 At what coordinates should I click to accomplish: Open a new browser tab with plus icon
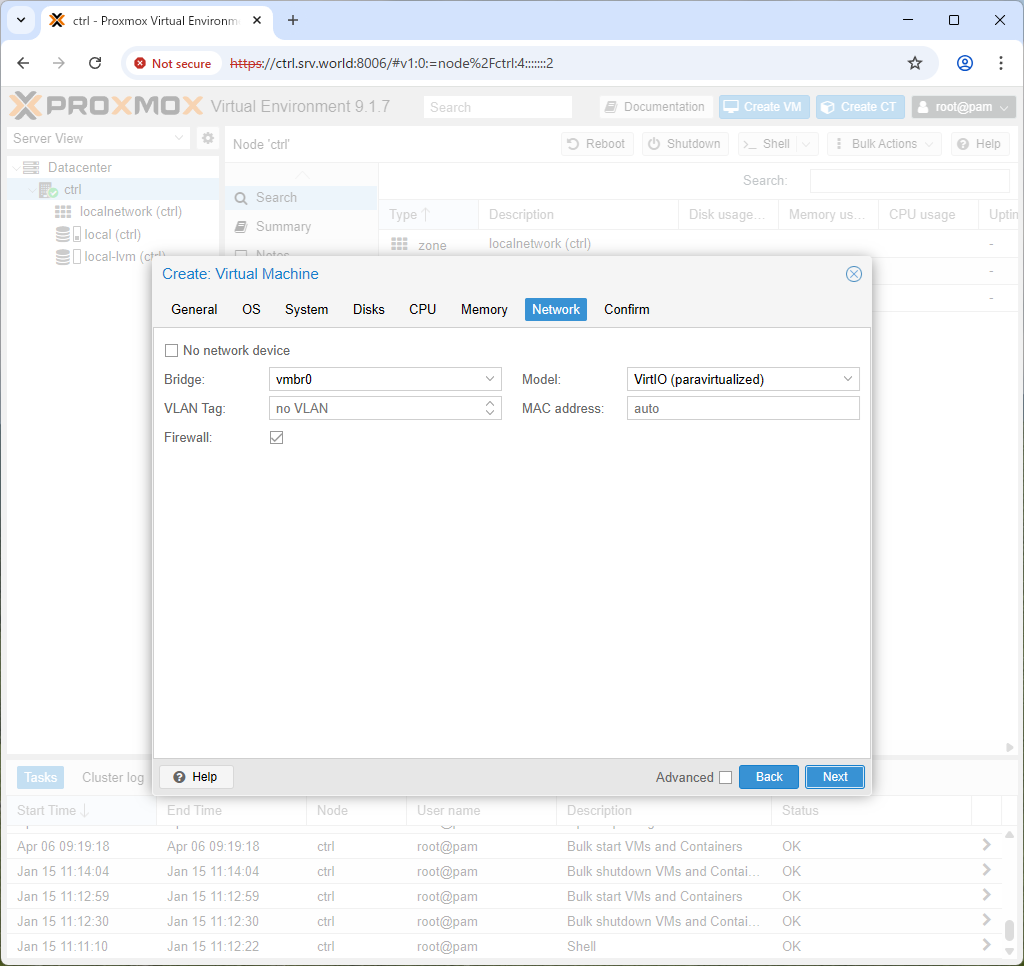tap(293, 20)
